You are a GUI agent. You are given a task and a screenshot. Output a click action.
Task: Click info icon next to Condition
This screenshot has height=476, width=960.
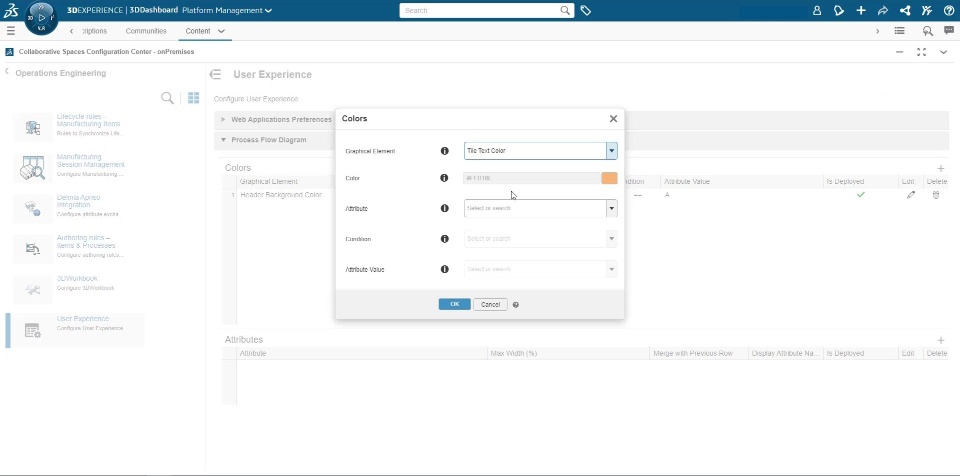445,239
